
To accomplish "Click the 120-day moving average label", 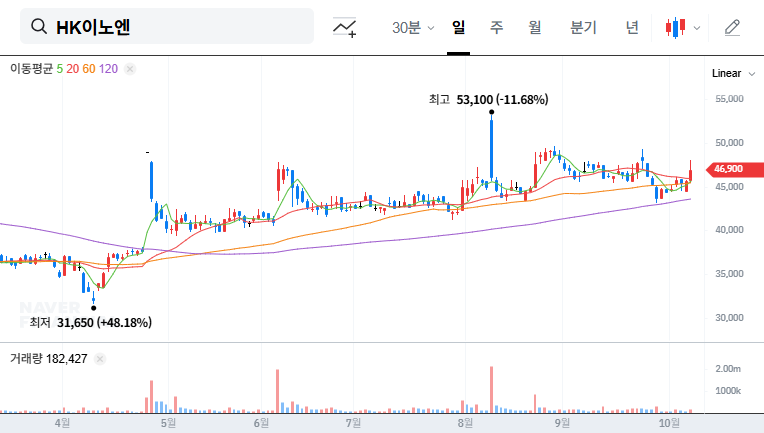I will click(109, 69).
